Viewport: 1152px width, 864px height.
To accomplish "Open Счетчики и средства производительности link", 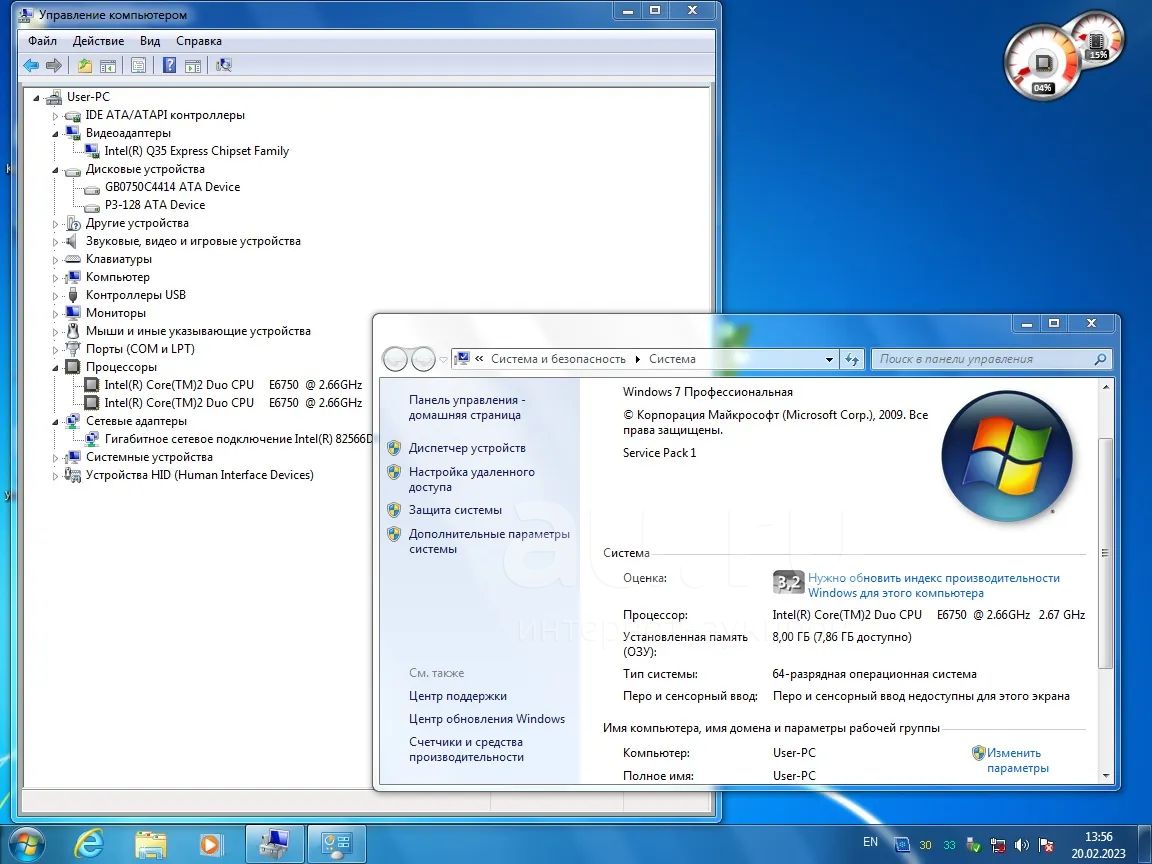I will pos(467,749).
